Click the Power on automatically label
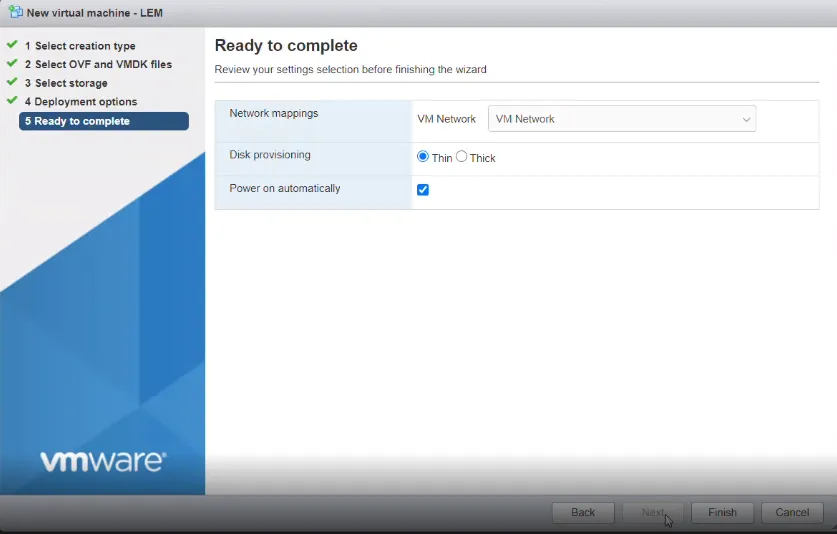Viewport: 837px width, 534px height. (x=285, y=189)
